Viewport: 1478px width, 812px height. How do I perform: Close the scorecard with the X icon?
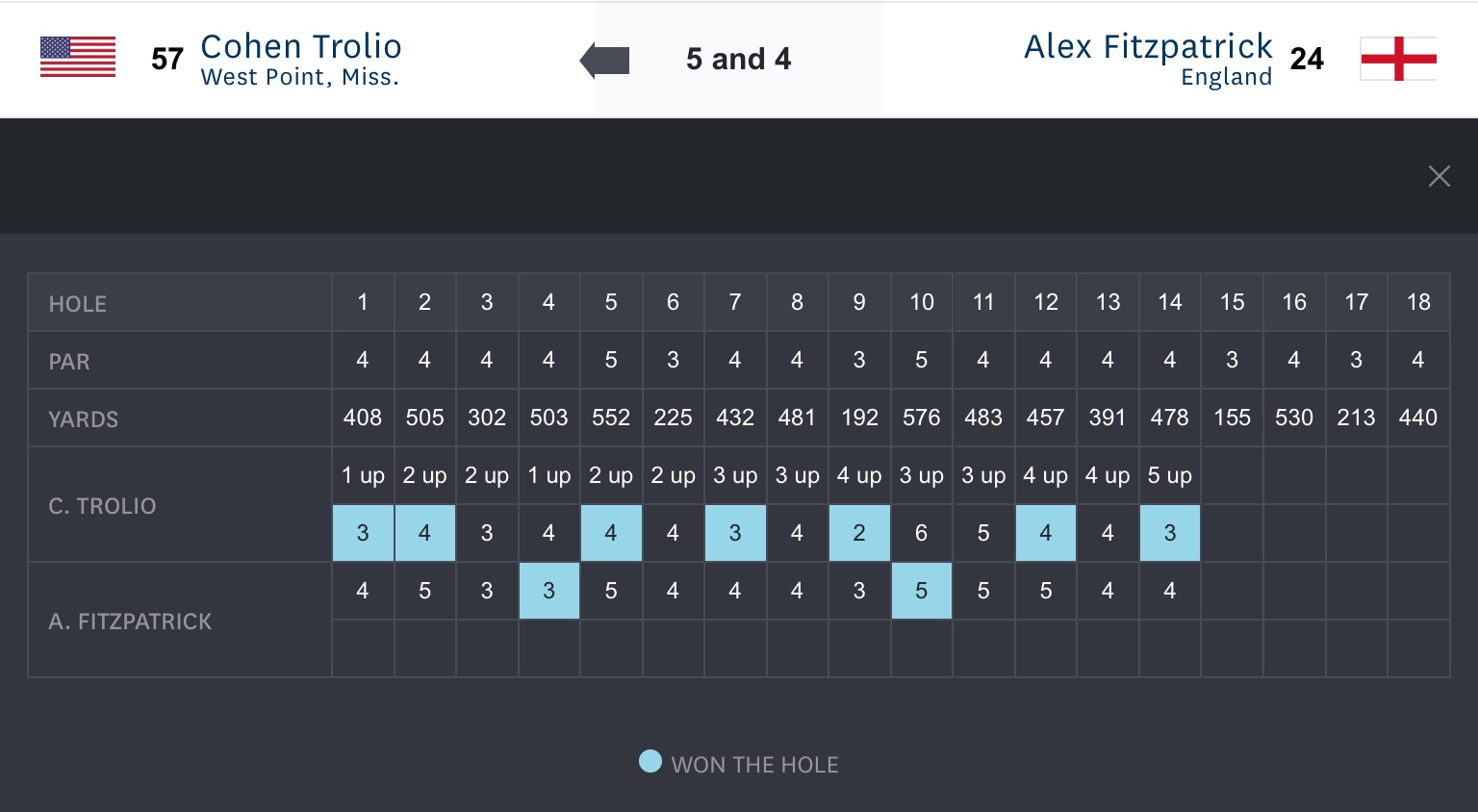coord(1439,176)
